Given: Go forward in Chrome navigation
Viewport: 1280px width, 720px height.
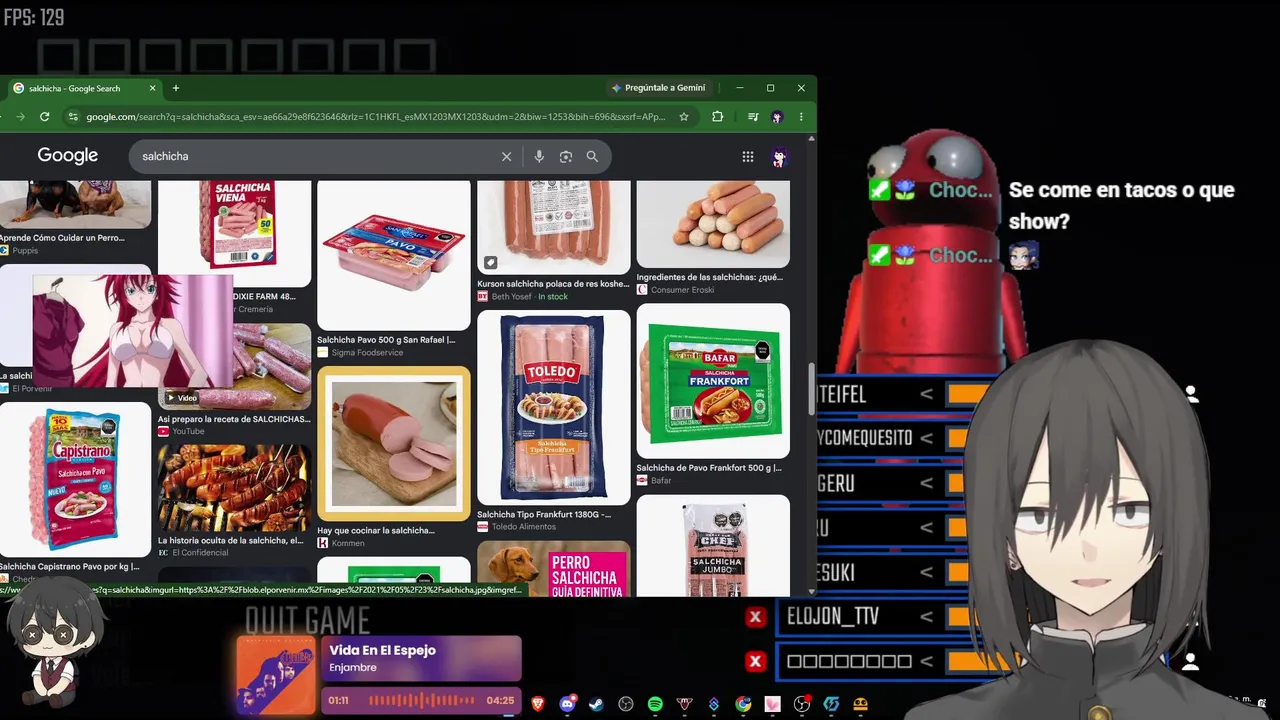Looking at the screenshot, I should (20, 117).
